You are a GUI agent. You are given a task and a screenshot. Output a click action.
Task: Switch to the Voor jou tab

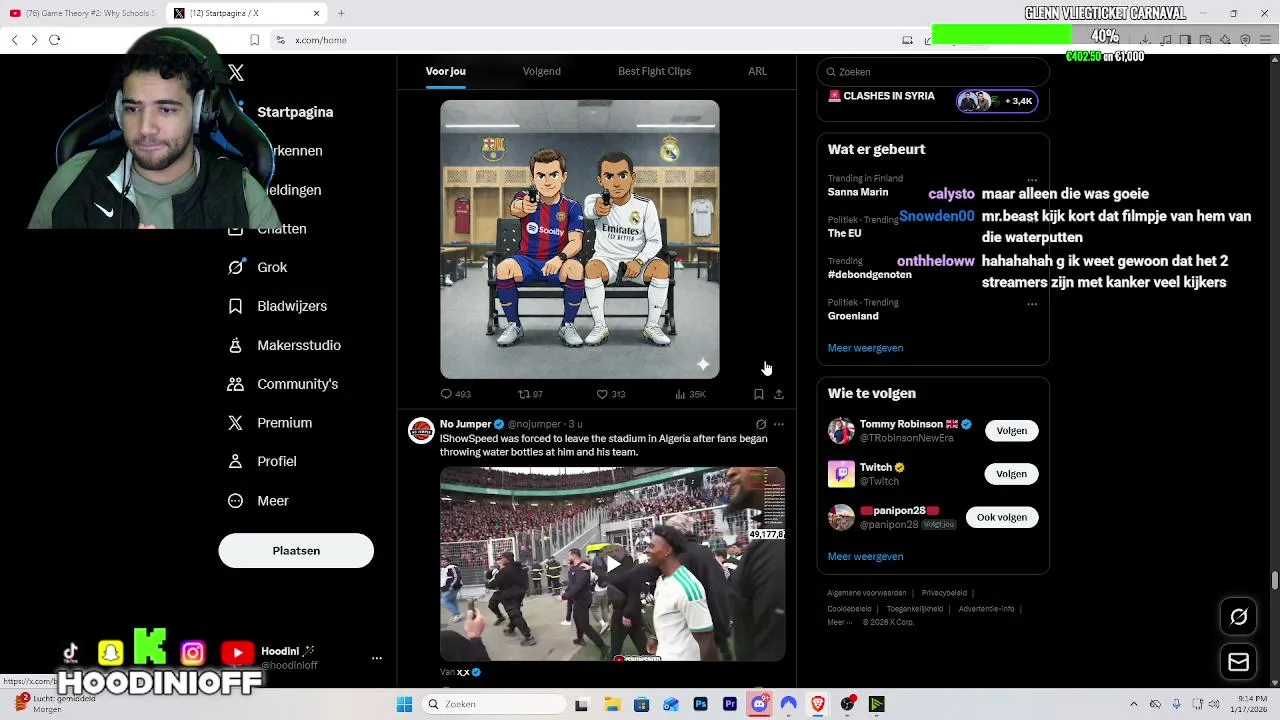coord(446,71)
